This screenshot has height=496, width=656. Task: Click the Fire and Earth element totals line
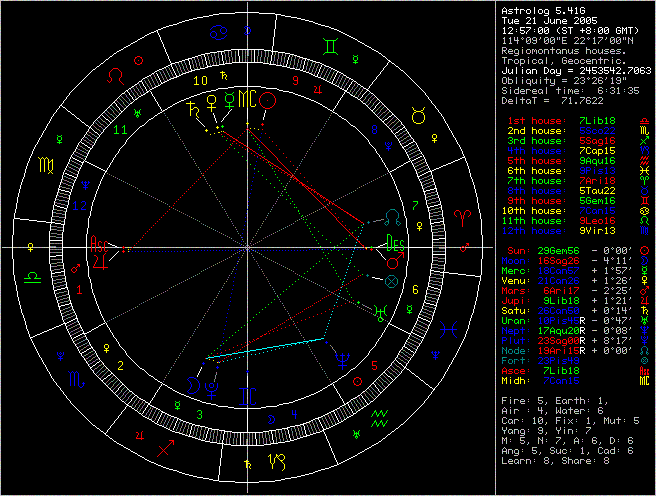pyautogui.click(x=554, y=401)
